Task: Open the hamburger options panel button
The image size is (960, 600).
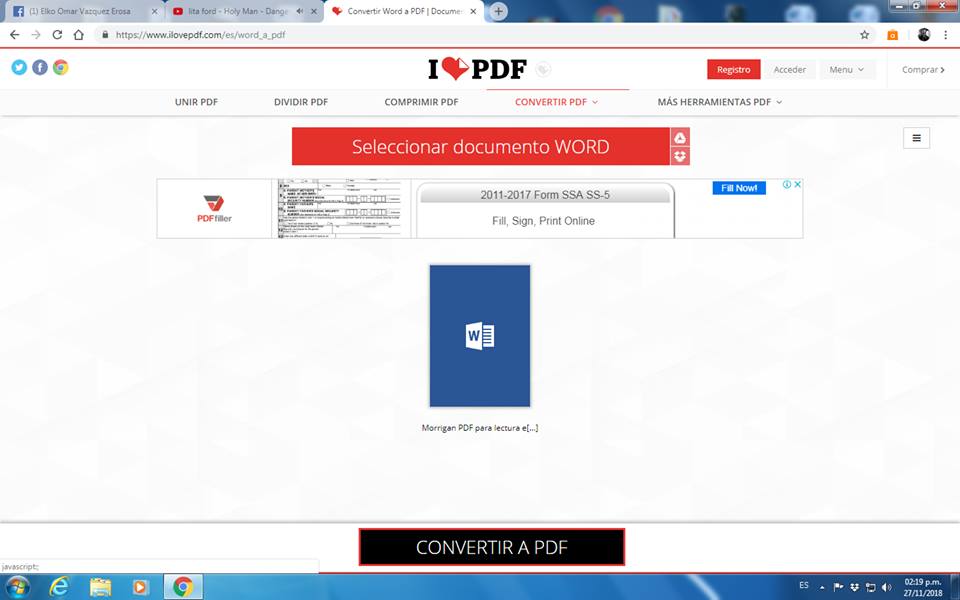Action: click(916, 138)
